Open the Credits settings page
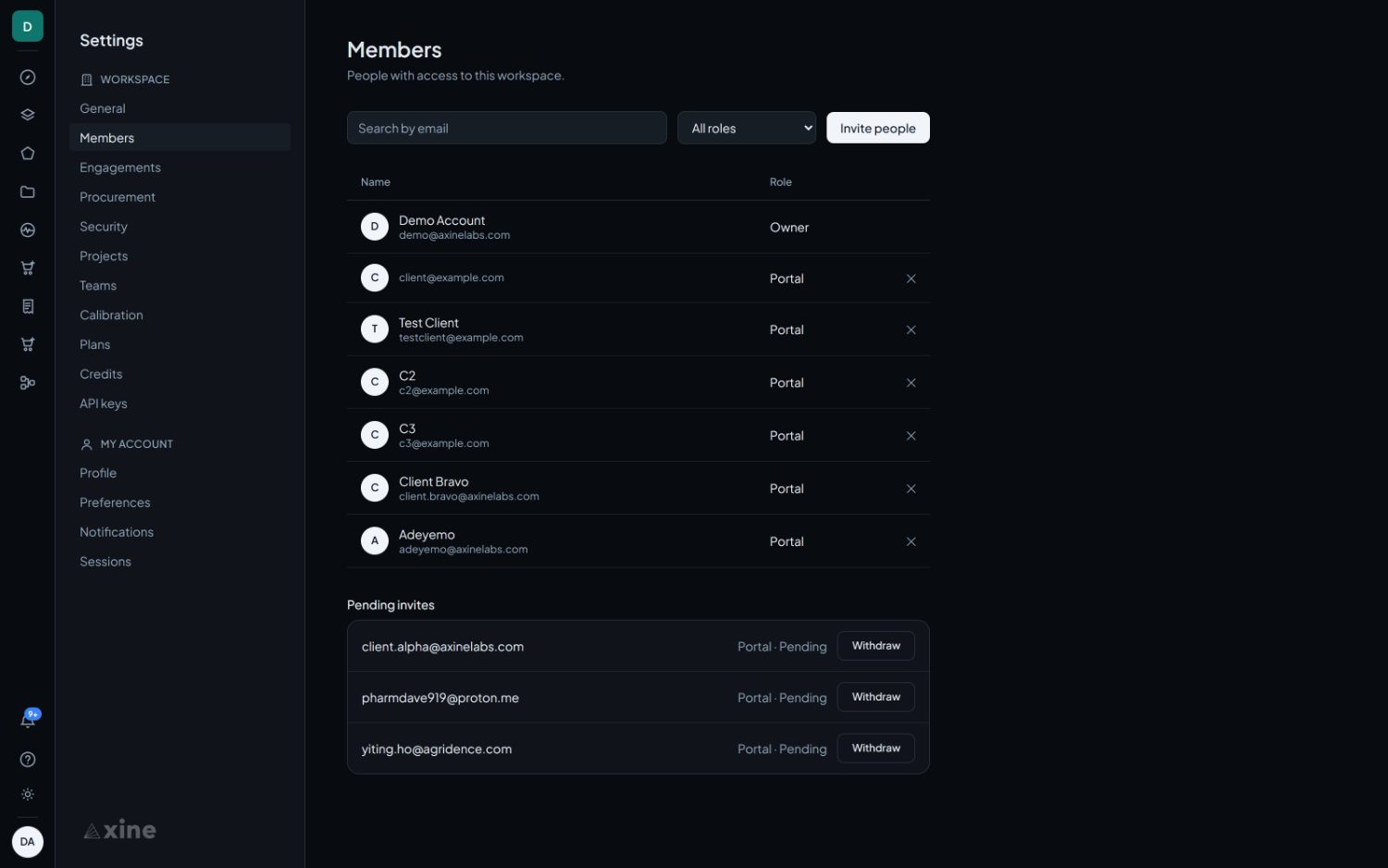 180,375
